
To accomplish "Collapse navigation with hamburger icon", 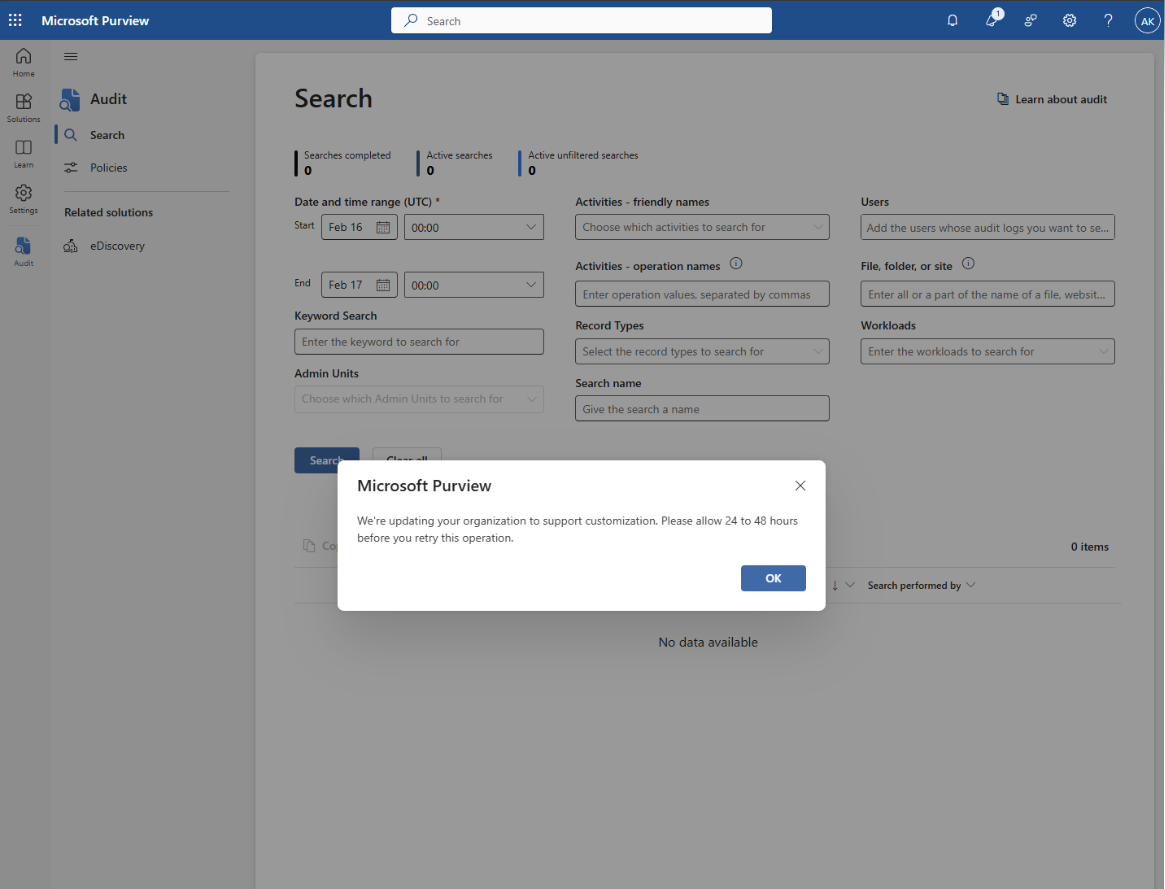I will coord(71,57).
